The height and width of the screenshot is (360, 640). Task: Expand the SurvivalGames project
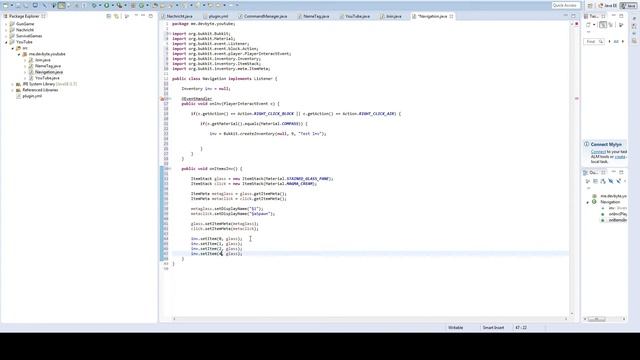7,36
